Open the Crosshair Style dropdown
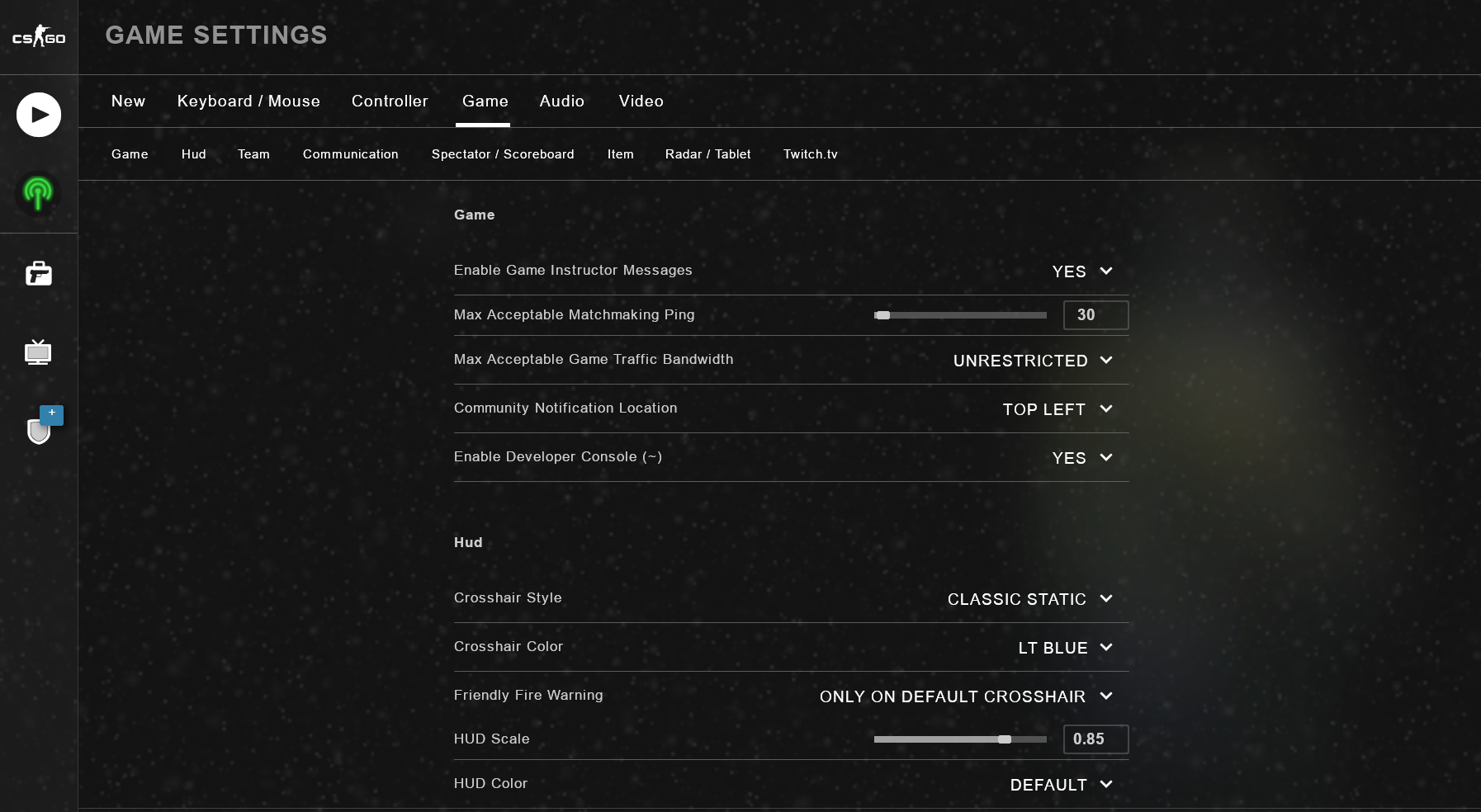The width and height of the screenshot is (1481, 812). tap(1030, 599)
